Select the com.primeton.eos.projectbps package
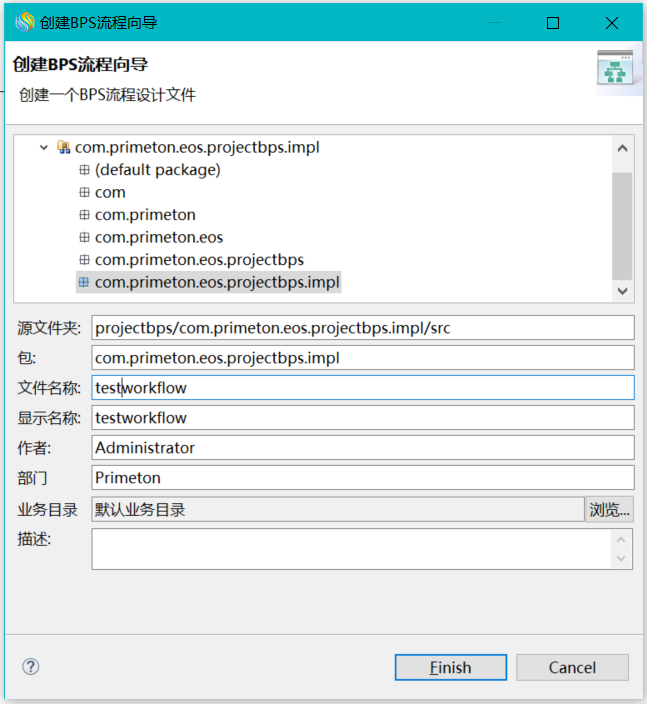 [199, 260]
